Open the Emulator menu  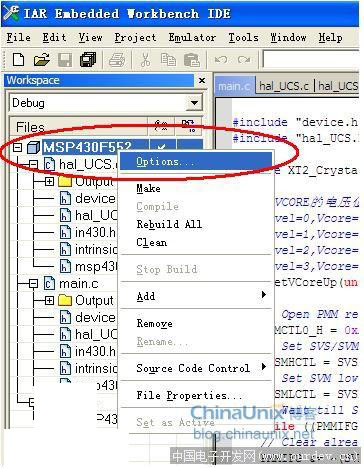click(192, 38)
